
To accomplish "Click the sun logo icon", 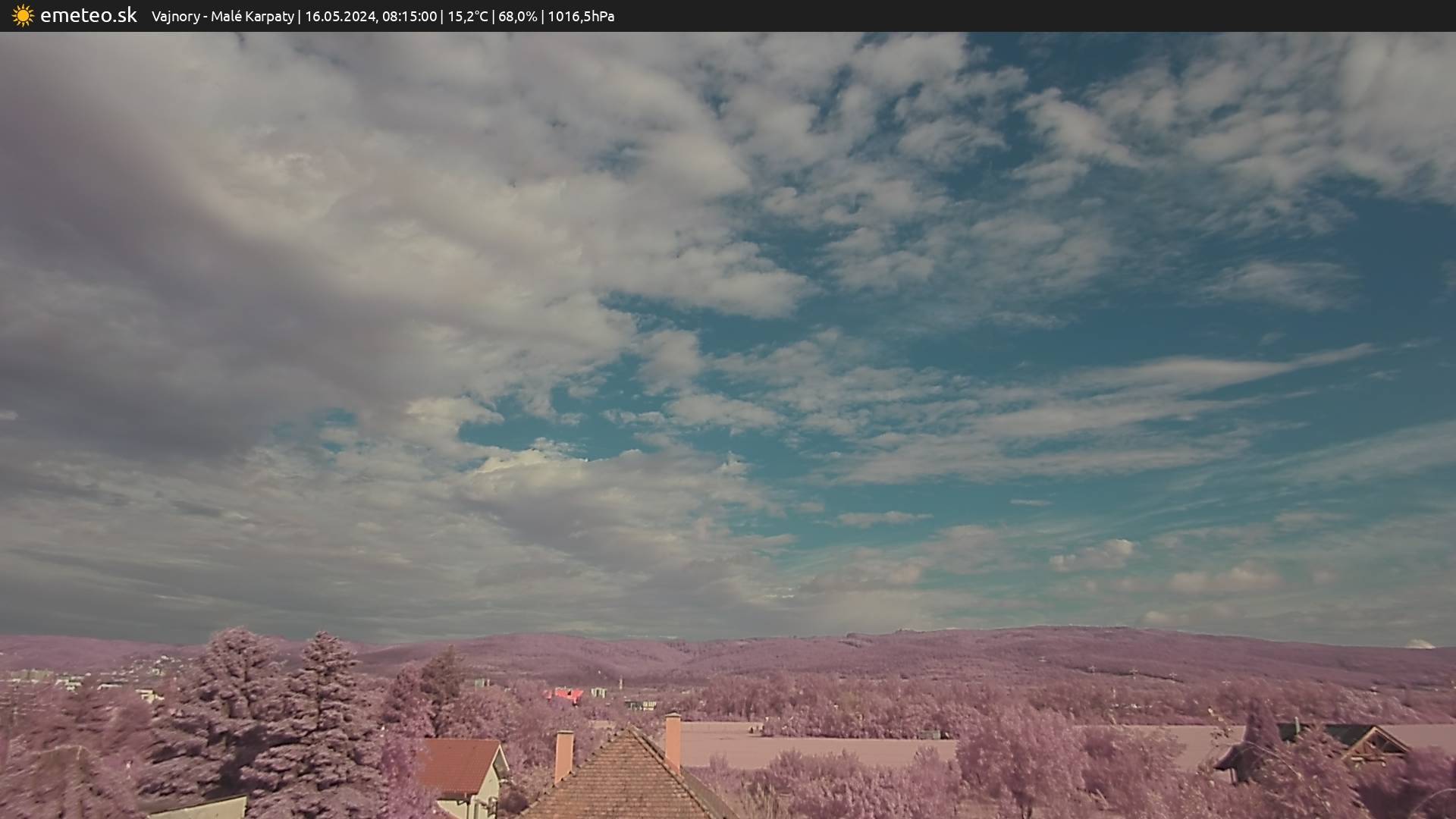I will pos(23,16).
